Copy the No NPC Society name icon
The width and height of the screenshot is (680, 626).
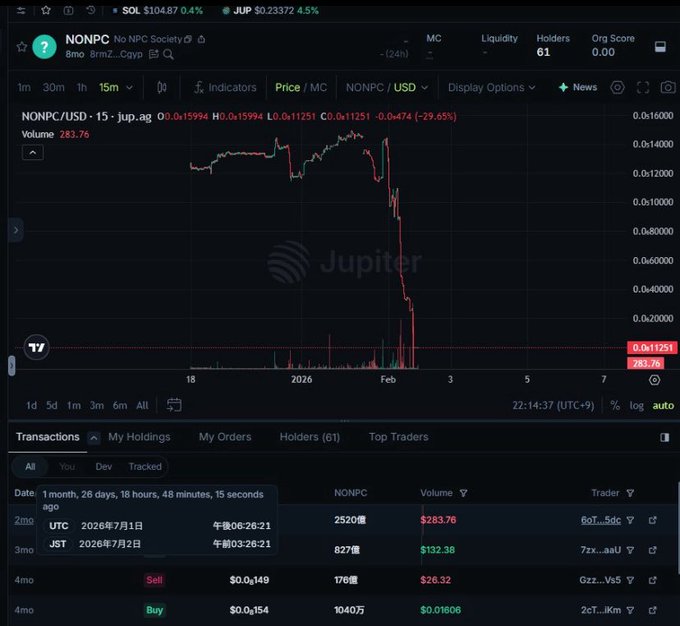coord(188,39)
